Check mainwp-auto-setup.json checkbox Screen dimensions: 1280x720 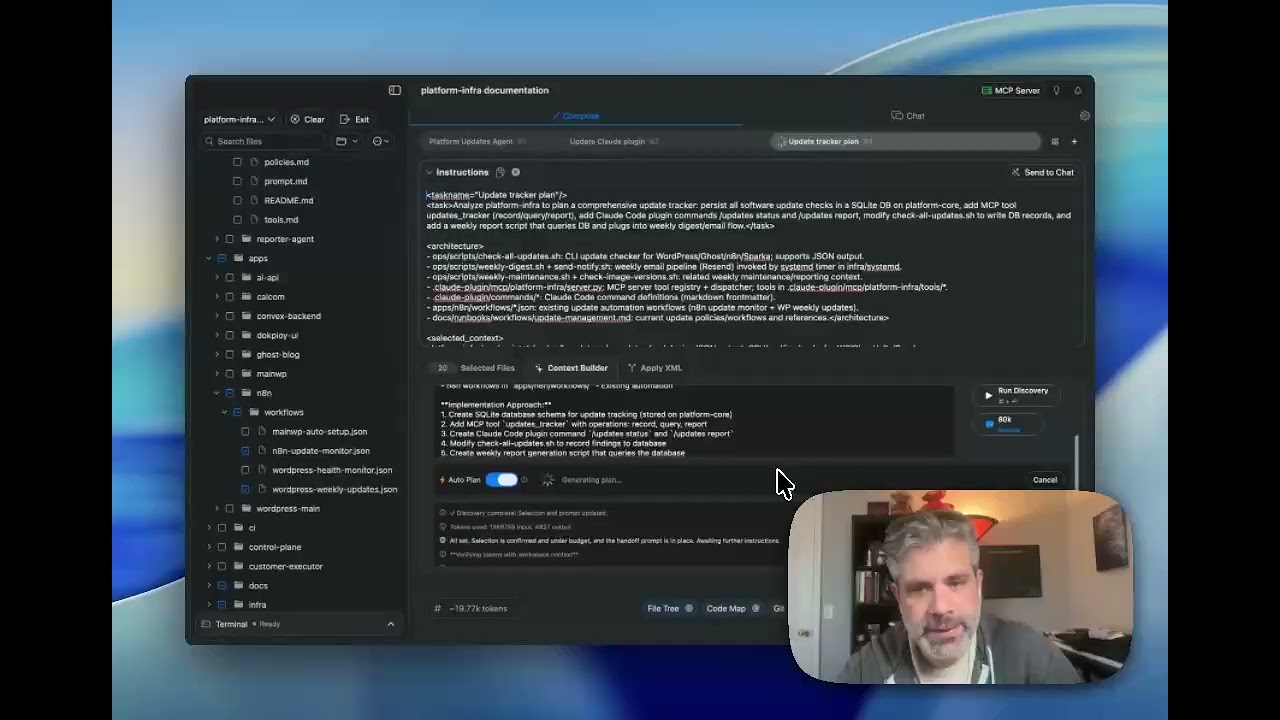coord(245,431)
